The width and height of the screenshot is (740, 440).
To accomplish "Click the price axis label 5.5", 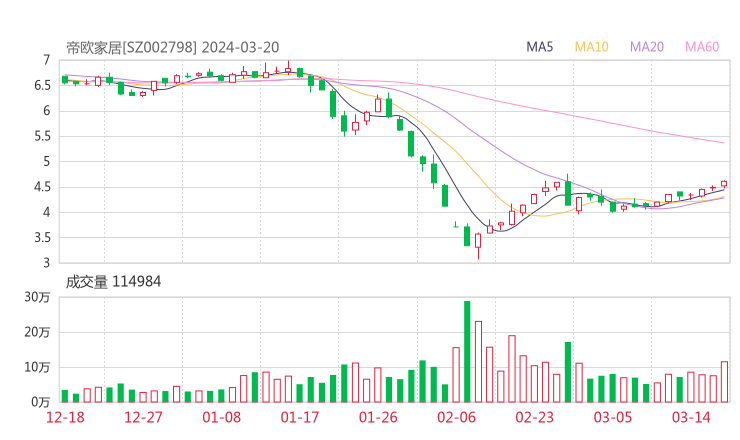I will click(42, 136).
